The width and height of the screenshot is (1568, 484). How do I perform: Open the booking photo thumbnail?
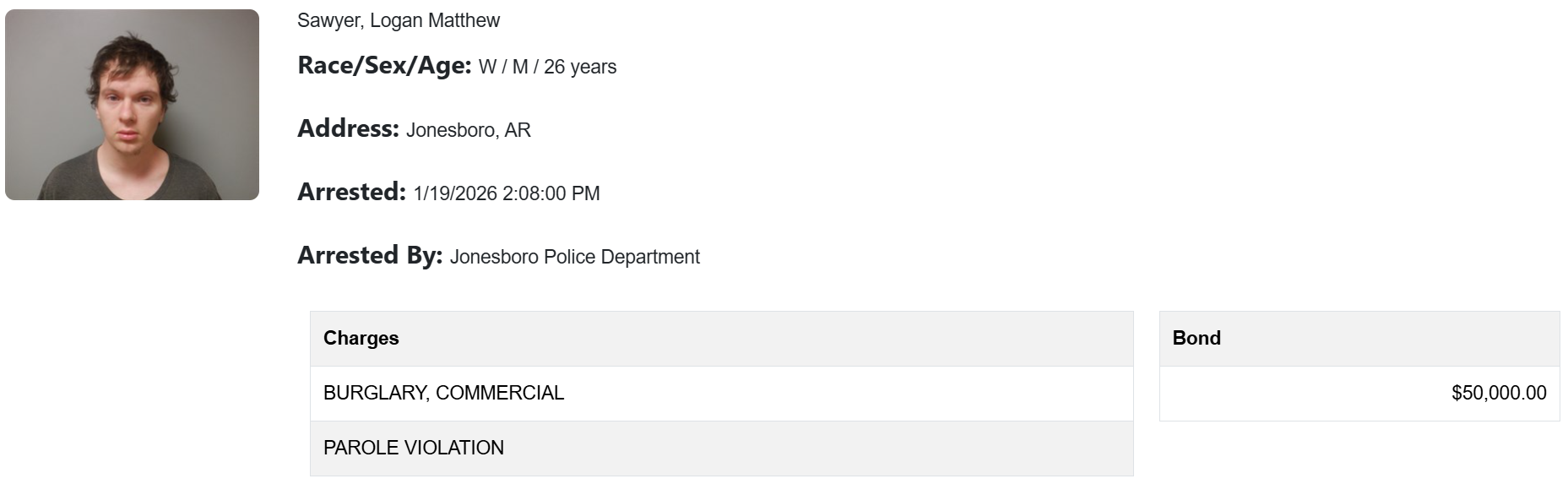pyautogui.click(x=132, y=105)
